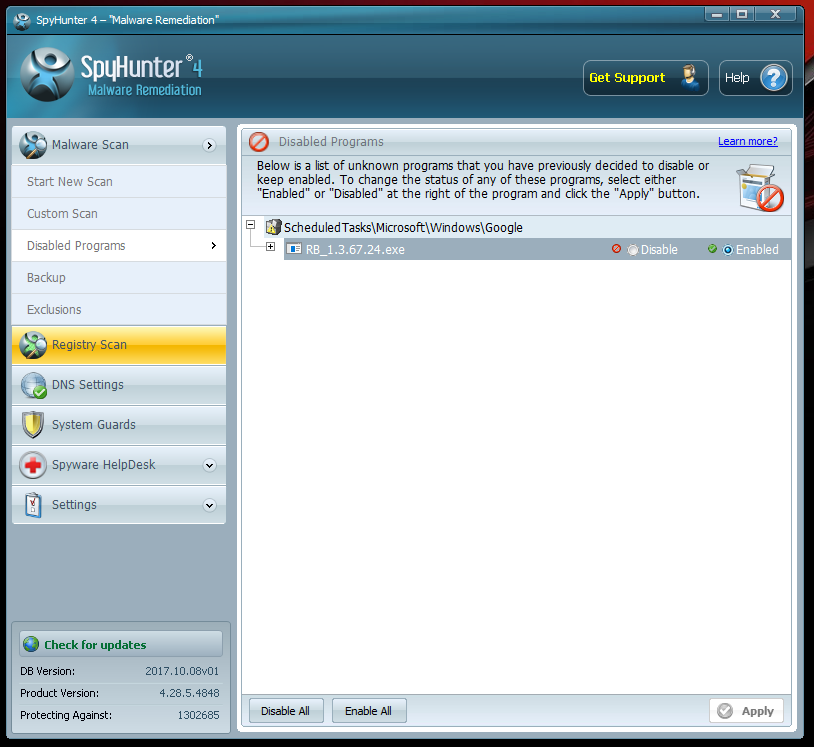Close the SpyHunter window
Screen dimensions: 814x747
[776, 14]
